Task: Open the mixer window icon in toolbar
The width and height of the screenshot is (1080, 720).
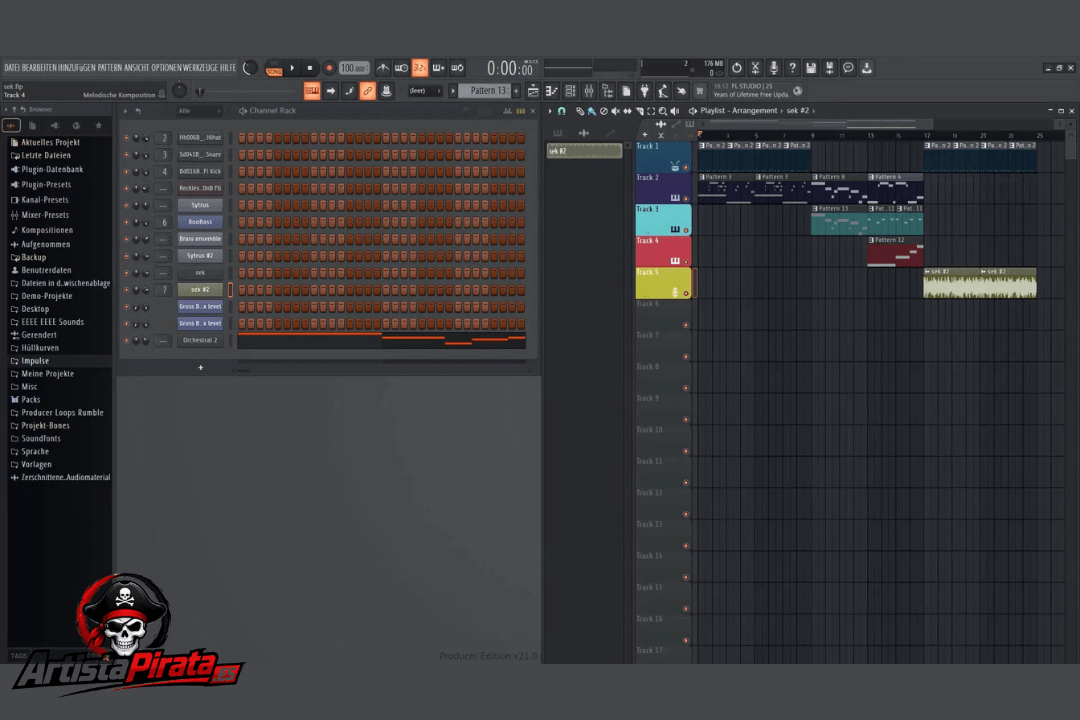Action: click(589, 91)
